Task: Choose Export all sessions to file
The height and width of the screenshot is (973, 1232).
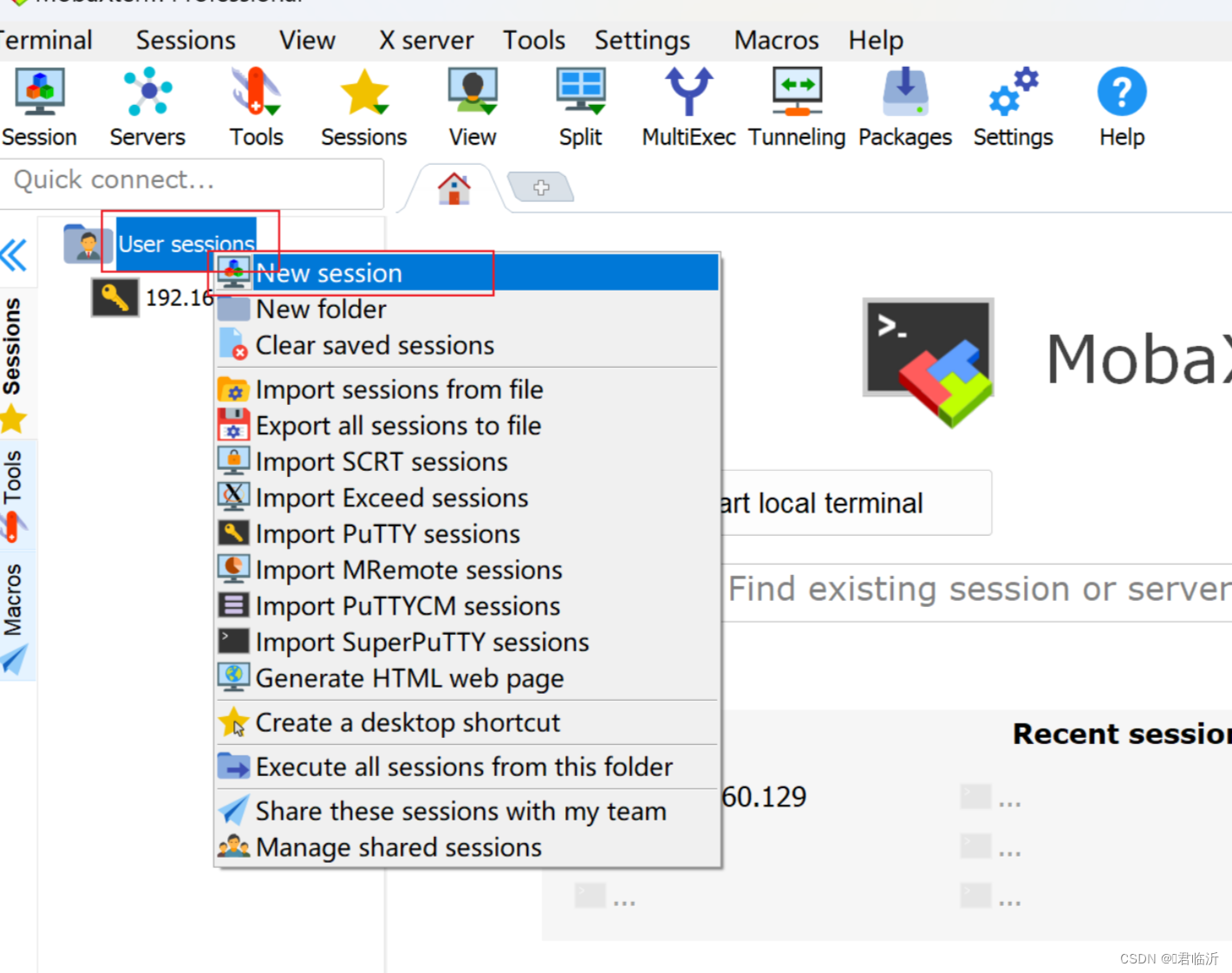Action: point(467,426)
